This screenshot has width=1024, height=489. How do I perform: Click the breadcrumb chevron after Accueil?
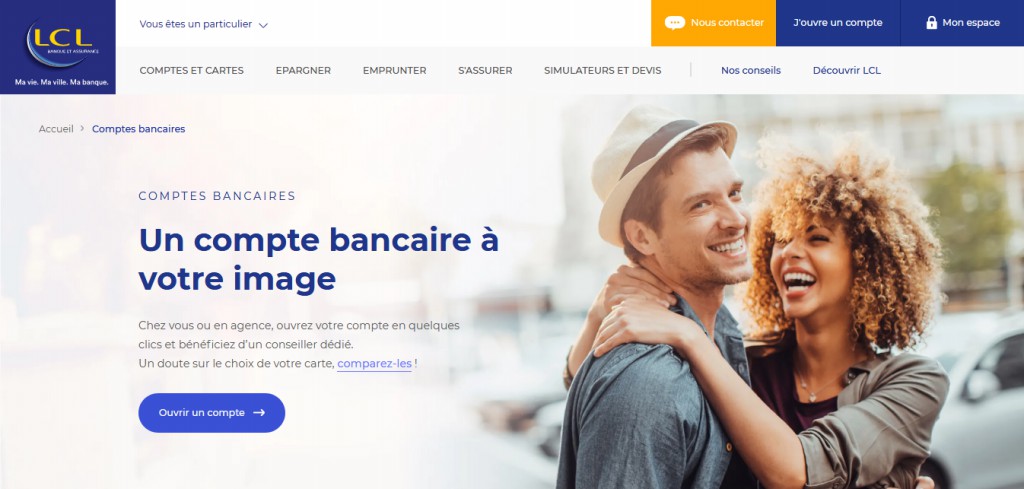(x=82, y=129)
